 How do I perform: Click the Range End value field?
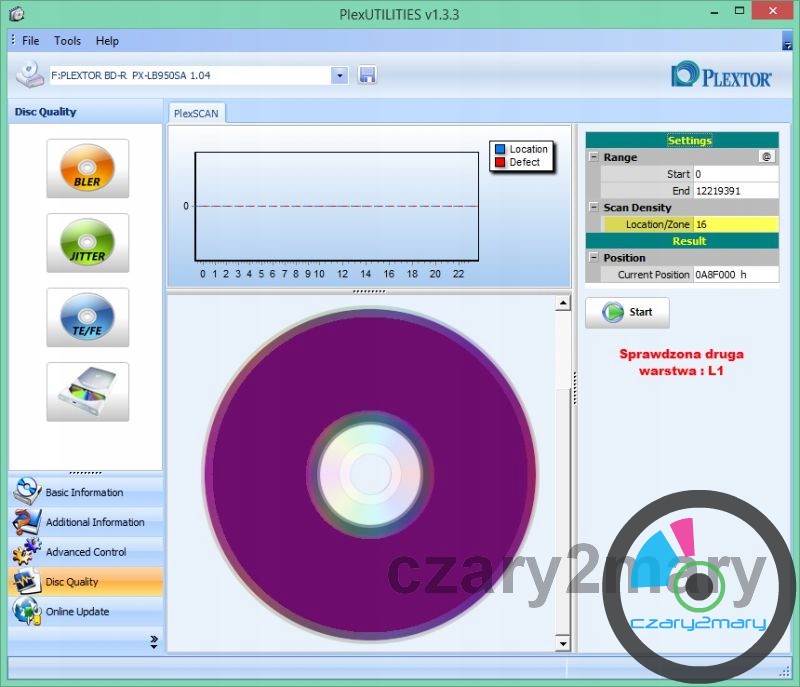(x=735, y=191)
